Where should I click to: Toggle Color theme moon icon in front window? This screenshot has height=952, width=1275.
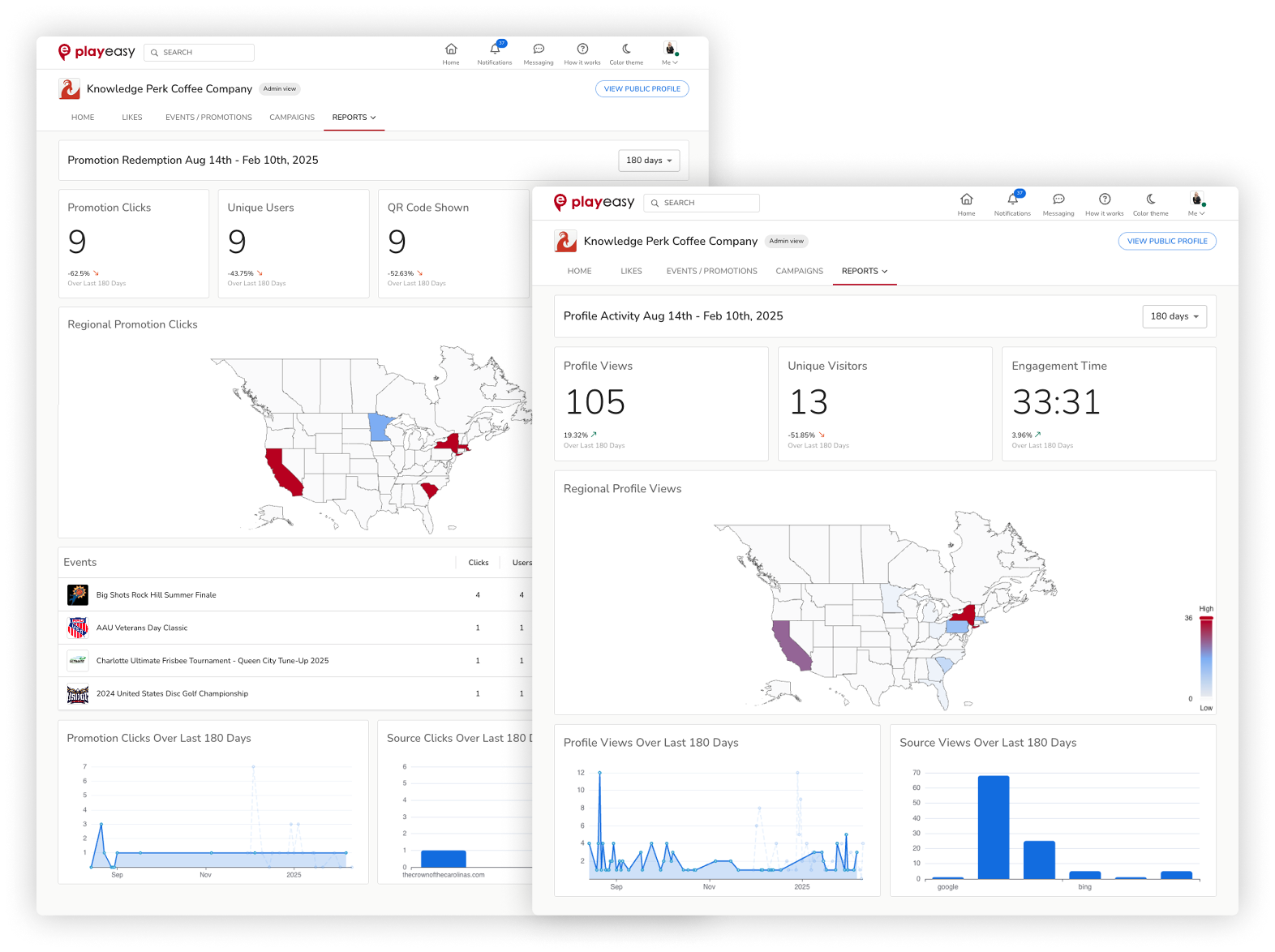click(x=1151, y=199)
